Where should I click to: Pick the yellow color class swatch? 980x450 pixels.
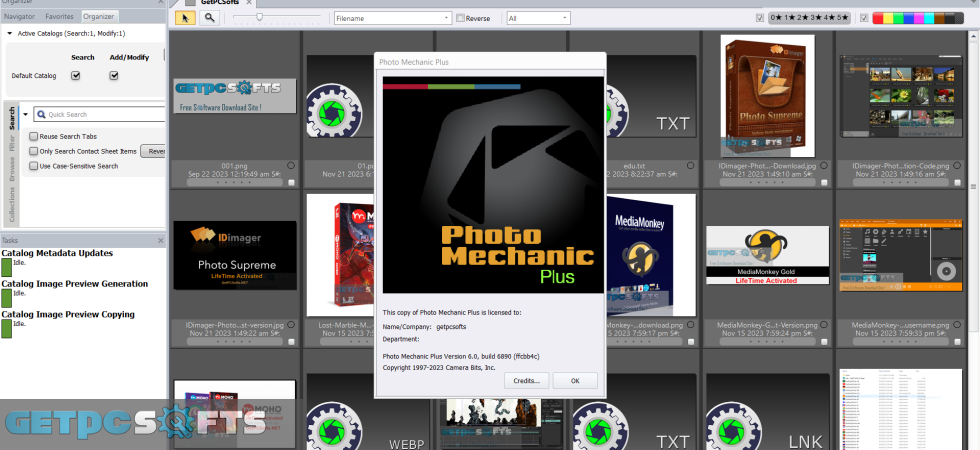(888, 18)
